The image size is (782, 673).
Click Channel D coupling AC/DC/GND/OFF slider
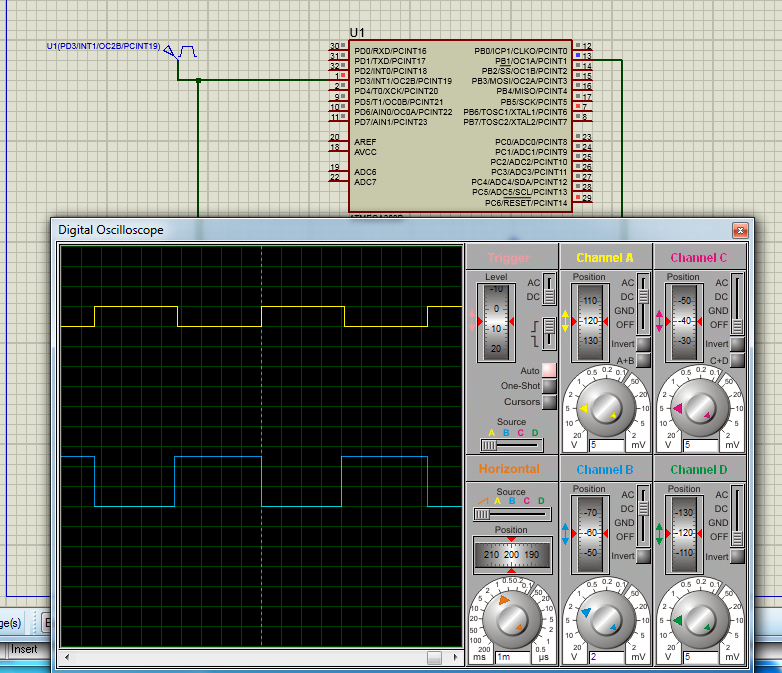(737, 516)
